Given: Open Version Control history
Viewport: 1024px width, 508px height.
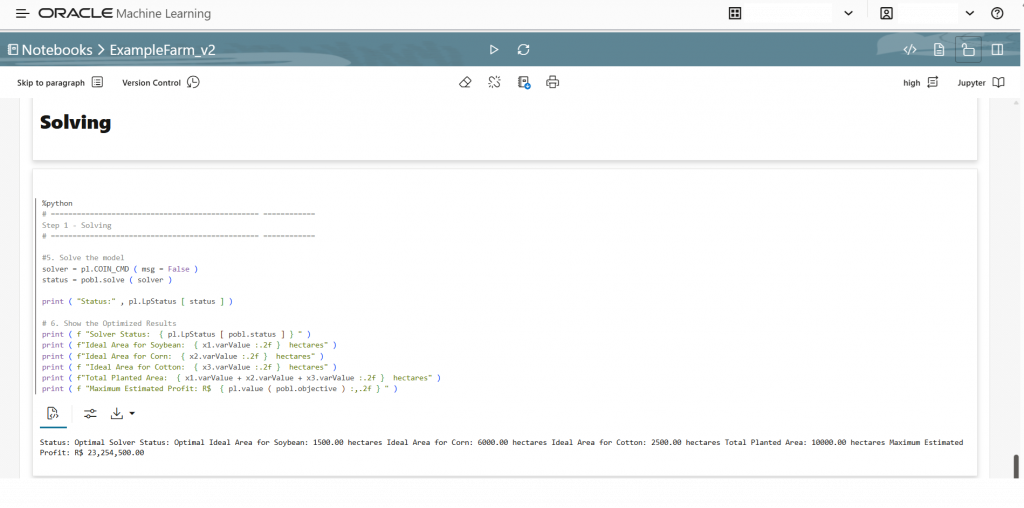Looking at the screenshot, I should coord(161,82).
